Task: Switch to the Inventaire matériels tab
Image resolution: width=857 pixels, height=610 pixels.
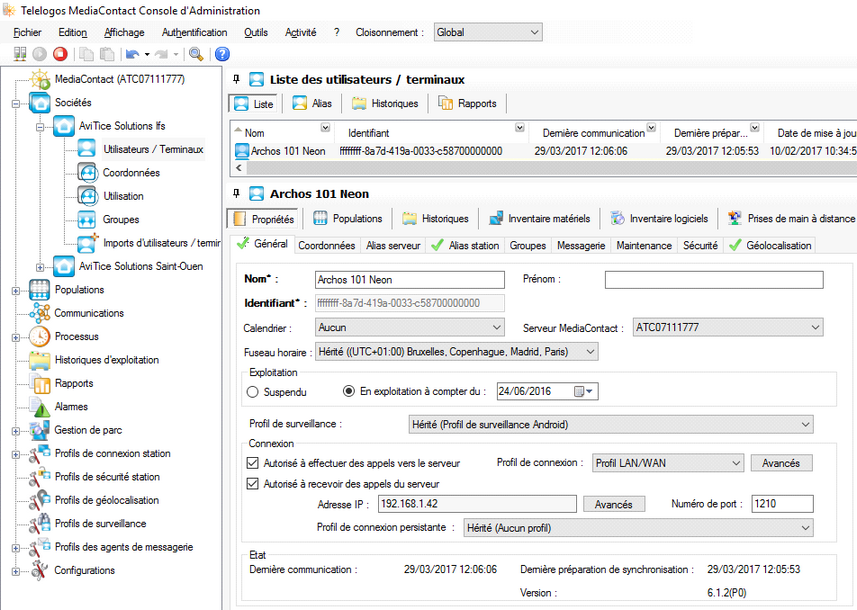Action: 539,219
